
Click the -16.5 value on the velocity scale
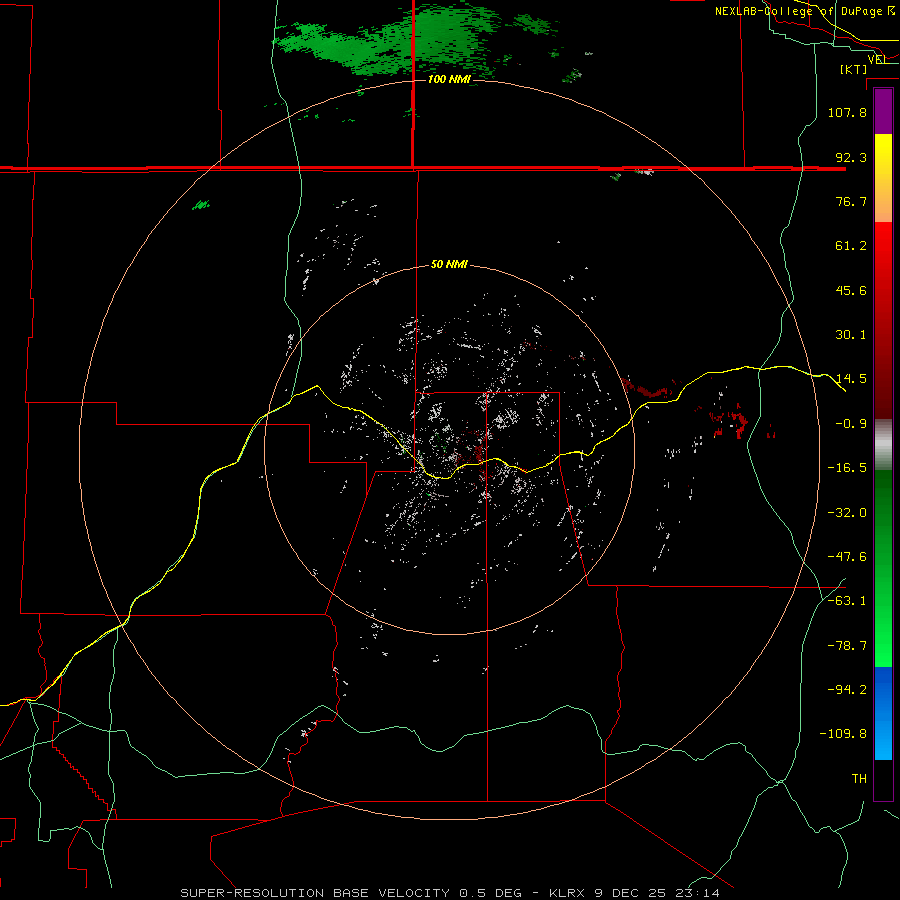coord(847,468)
